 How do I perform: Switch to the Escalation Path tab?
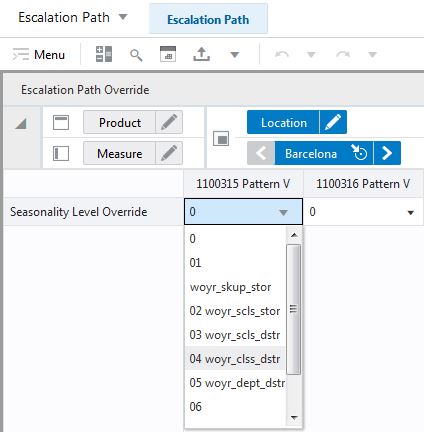(208, 19)
